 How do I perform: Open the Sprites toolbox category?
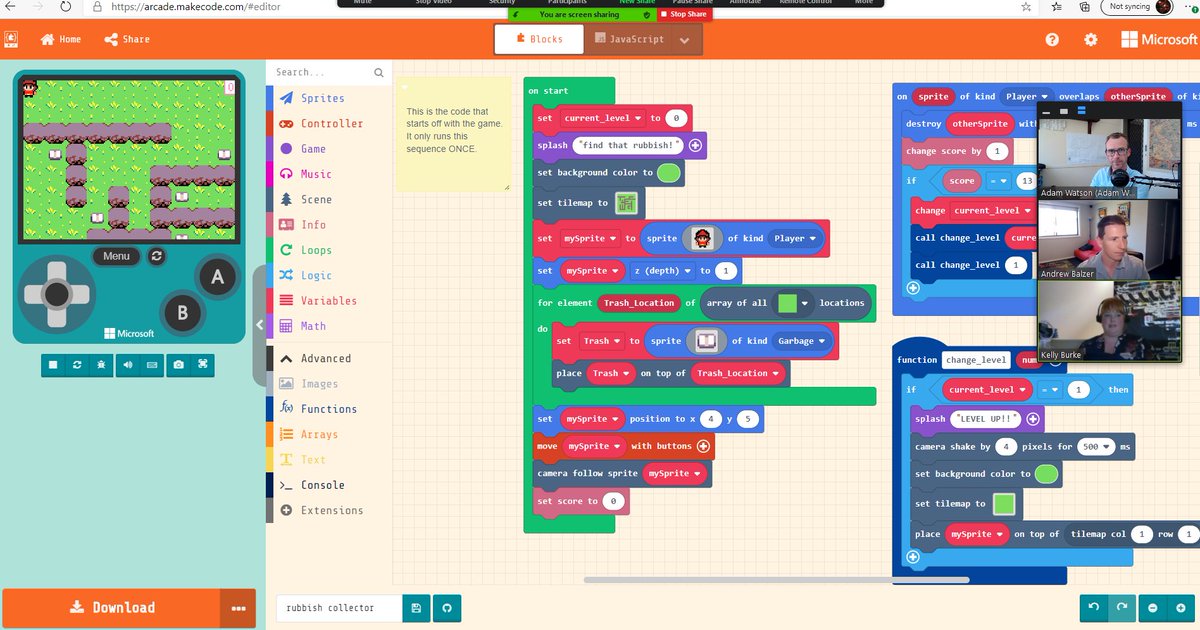tap(322, 98)
